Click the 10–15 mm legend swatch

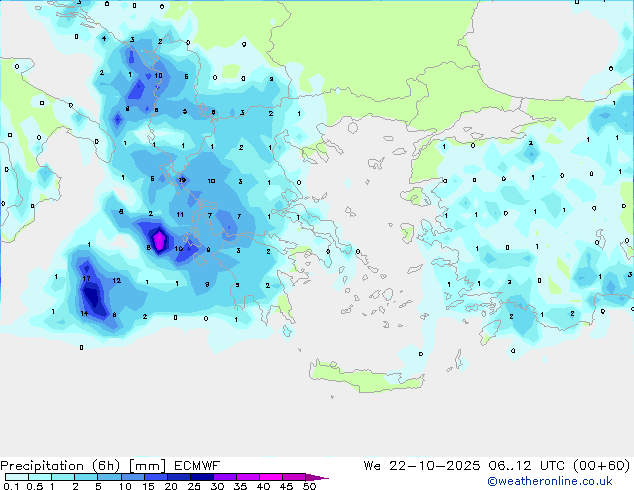coord(132,477)
